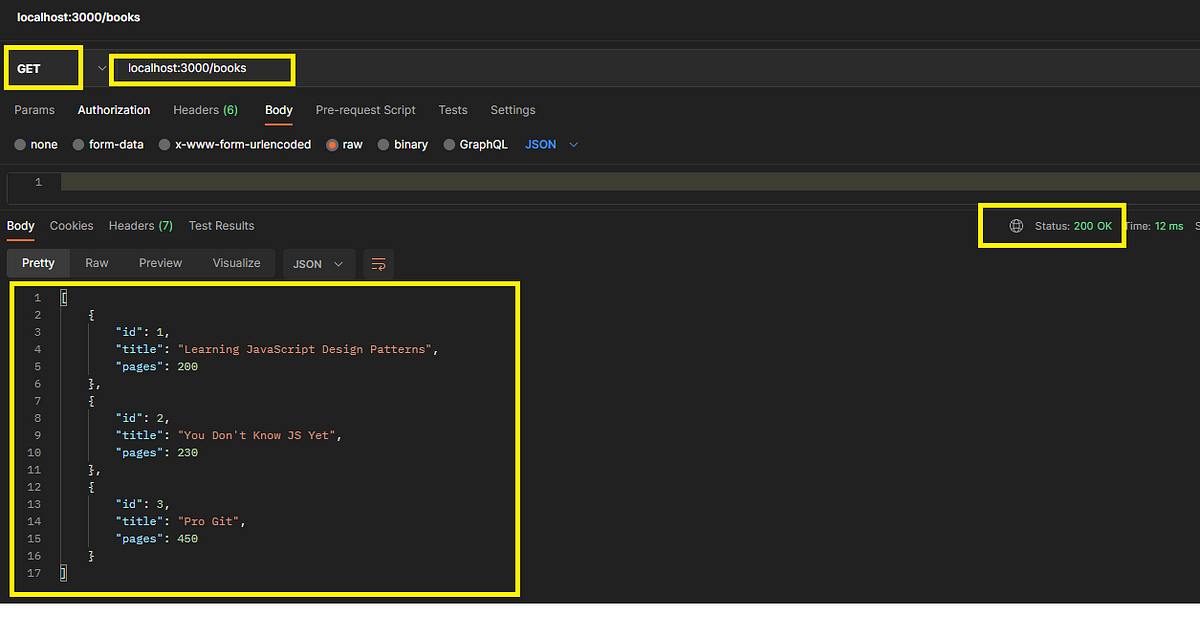Click the localhost:3000/books URL field
The height and width of the screenshot is (620, 1200).
(202, 70)
